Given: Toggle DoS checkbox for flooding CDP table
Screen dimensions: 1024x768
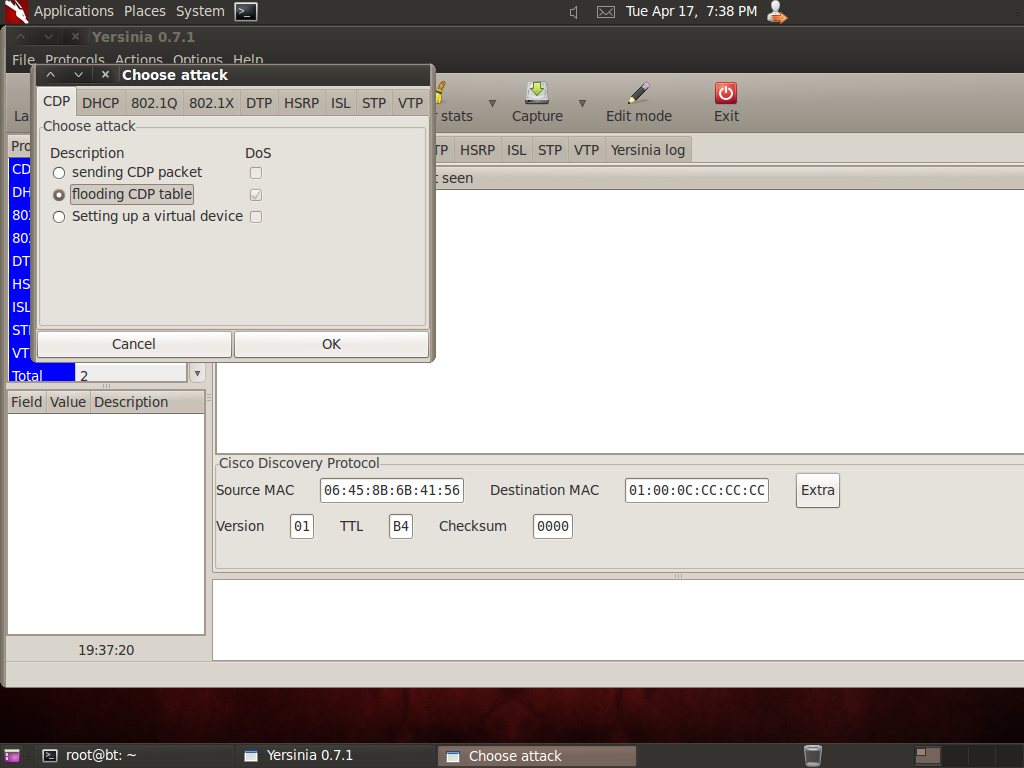Looking at the screenshot, I should 256,195.
